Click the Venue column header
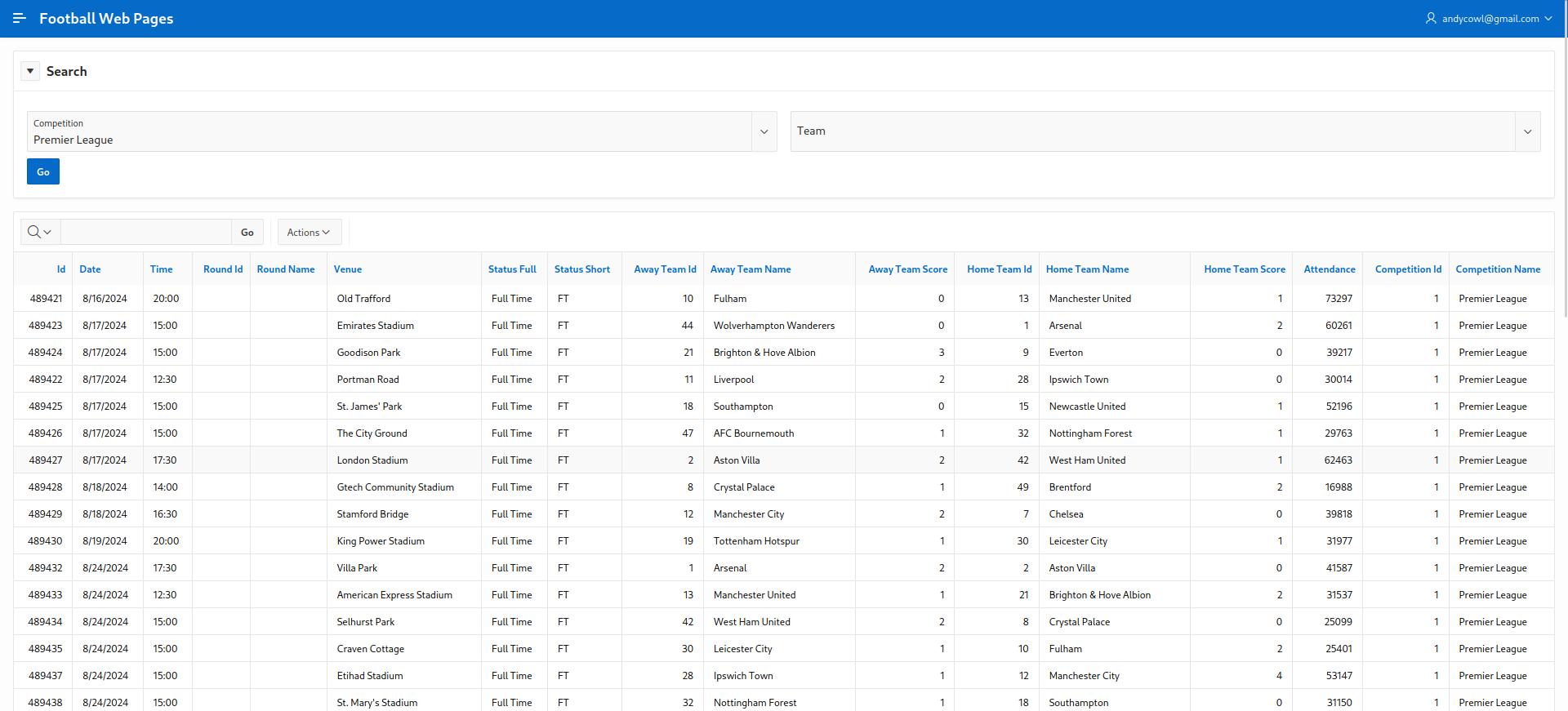The height and width of the screenshot is (711, 1568). [347, 269]
